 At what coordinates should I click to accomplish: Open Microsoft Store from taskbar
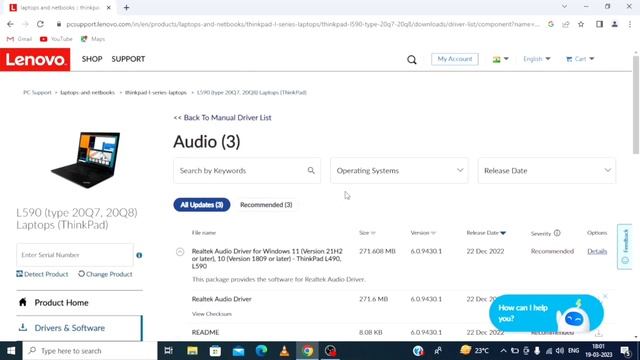click(215, 351)
